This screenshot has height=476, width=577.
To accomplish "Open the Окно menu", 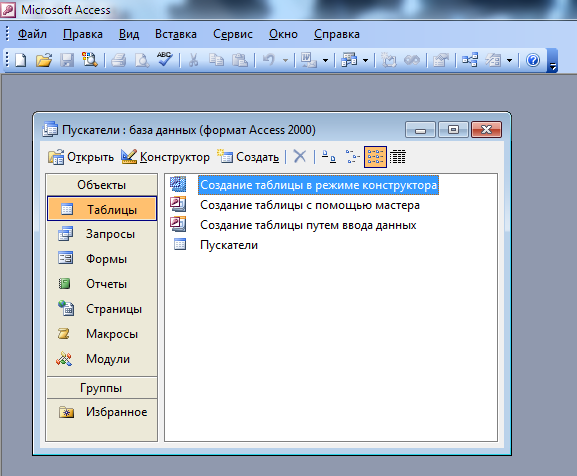I will point(283,34).
